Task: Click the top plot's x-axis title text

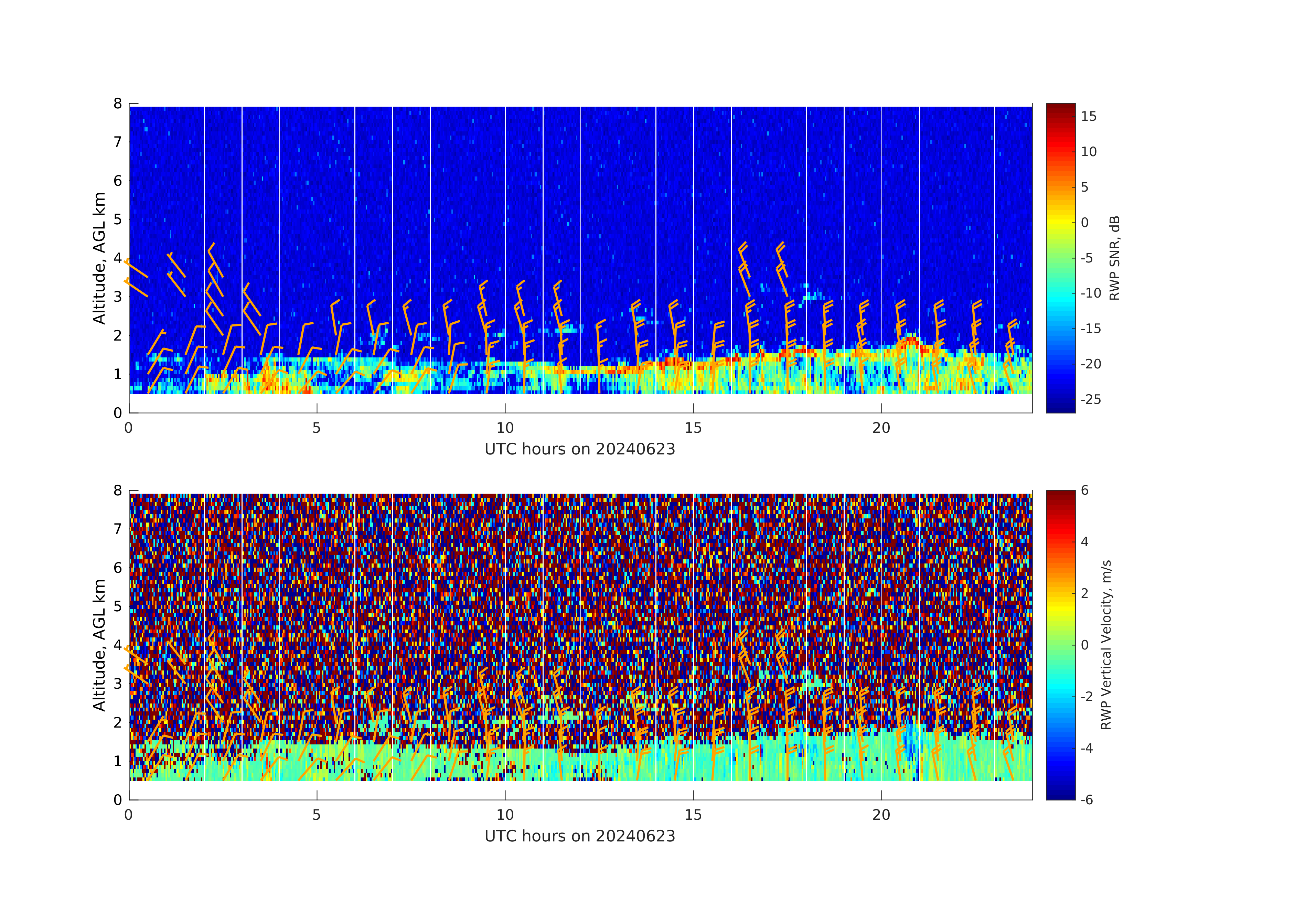Action: 579,450
